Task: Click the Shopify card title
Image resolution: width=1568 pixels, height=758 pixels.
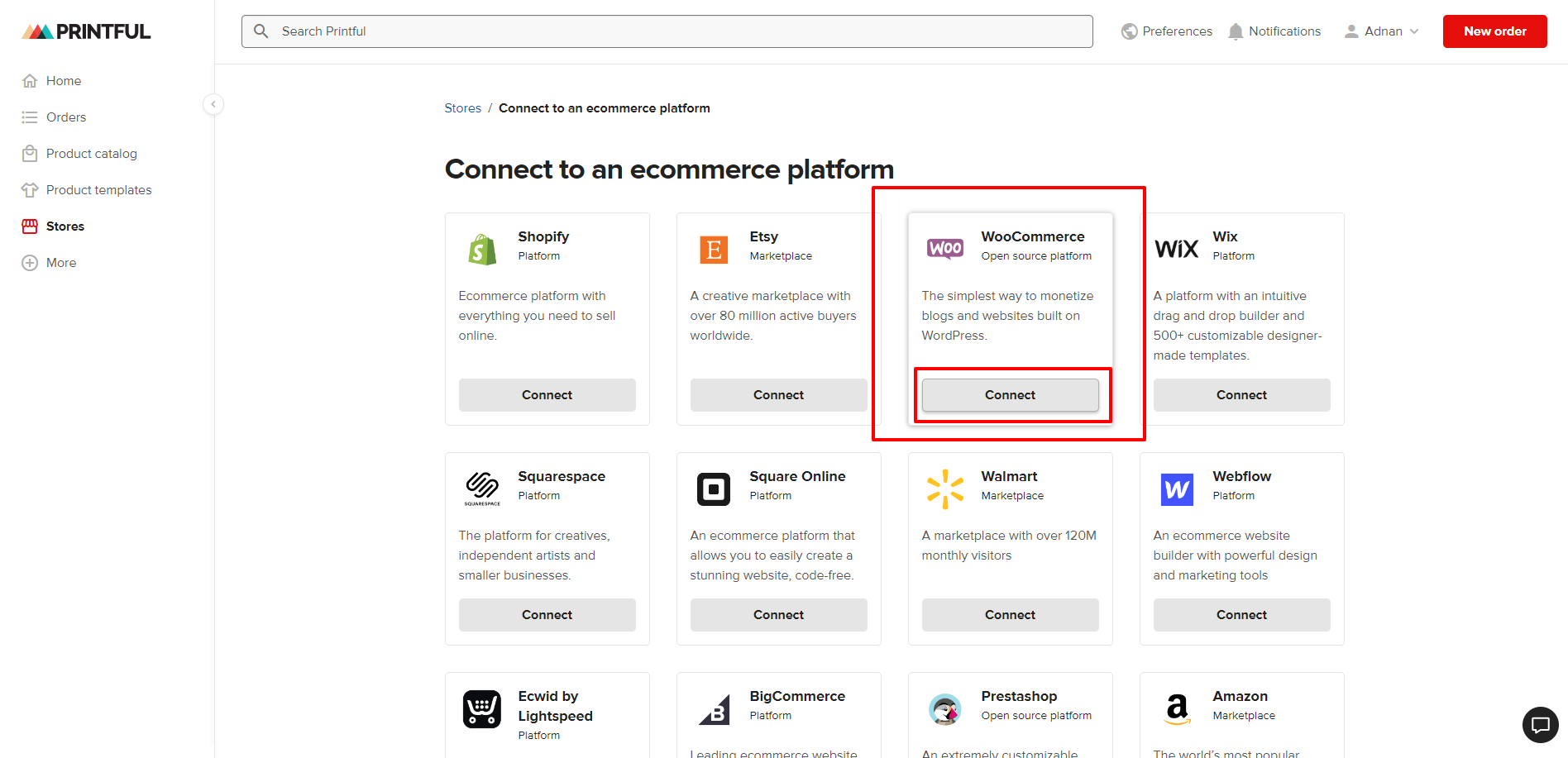Action: pos(543,236)
